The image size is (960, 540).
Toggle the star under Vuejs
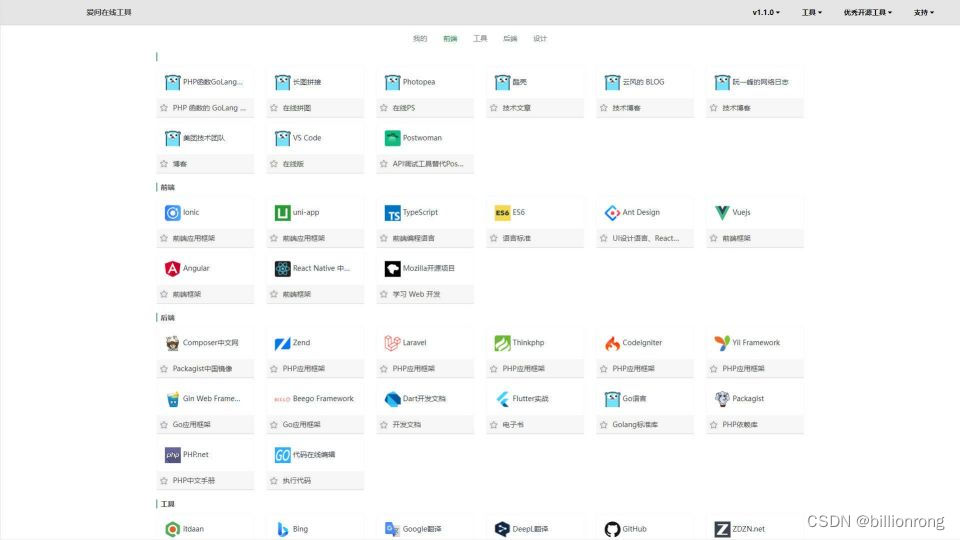tap(714, 238)
